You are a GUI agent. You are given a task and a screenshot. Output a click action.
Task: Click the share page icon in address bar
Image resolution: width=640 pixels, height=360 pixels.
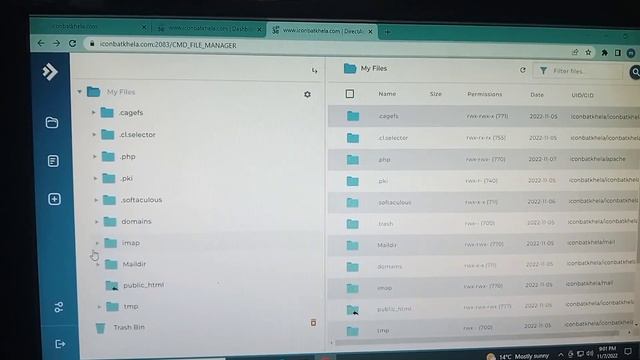(x=575, y=52)
